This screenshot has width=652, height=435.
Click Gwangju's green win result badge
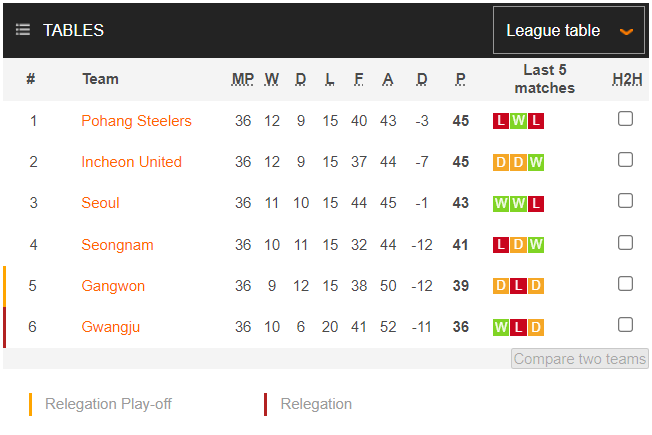[x=501, y=327]
